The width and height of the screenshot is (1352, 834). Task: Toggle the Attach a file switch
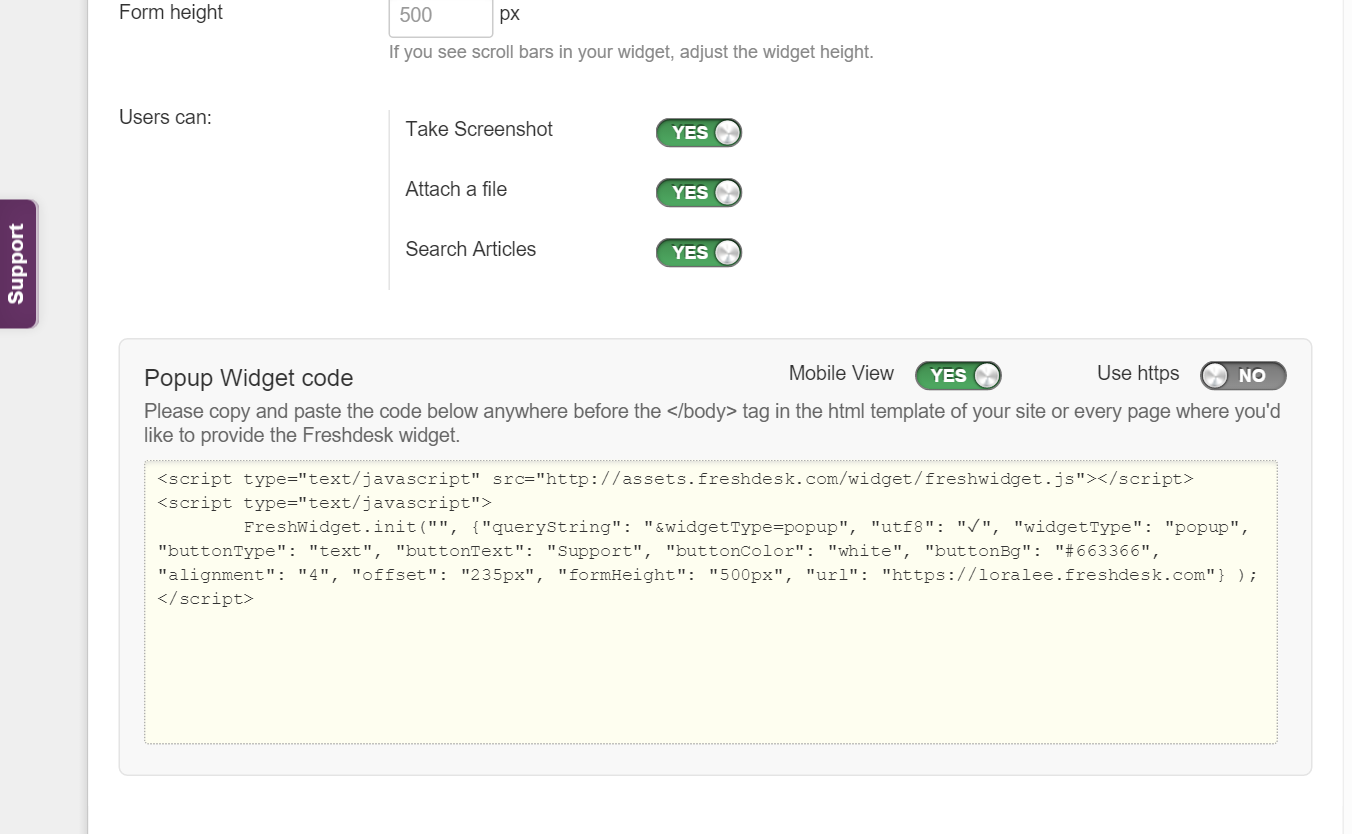click(698, 193)
